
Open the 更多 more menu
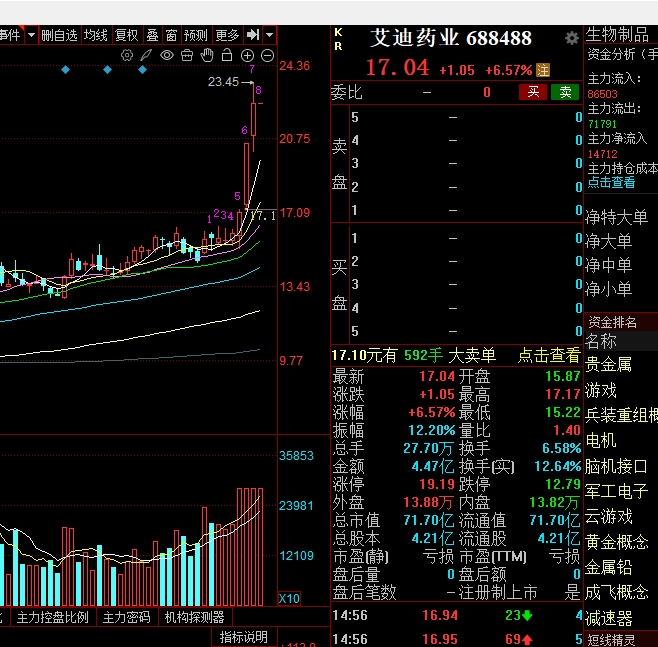coord(227,35)
